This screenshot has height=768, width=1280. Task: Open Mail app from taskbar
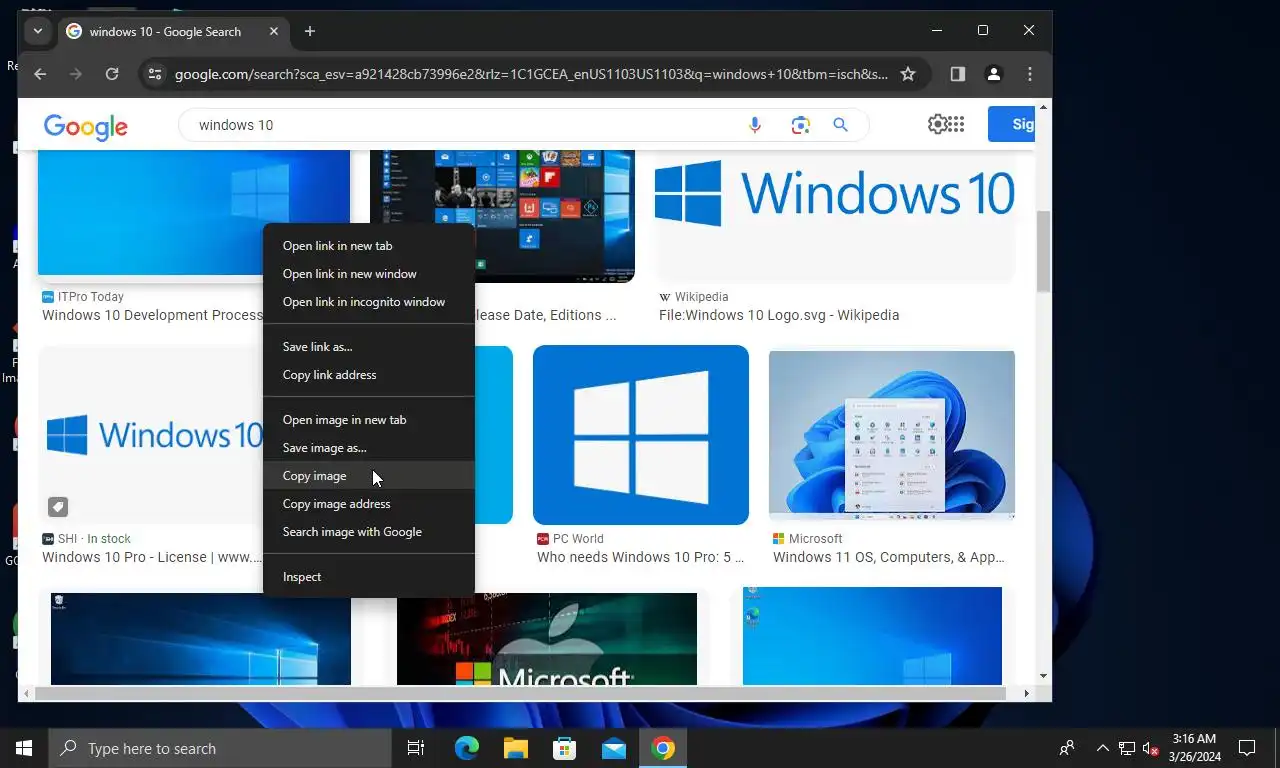pos(614,748)
